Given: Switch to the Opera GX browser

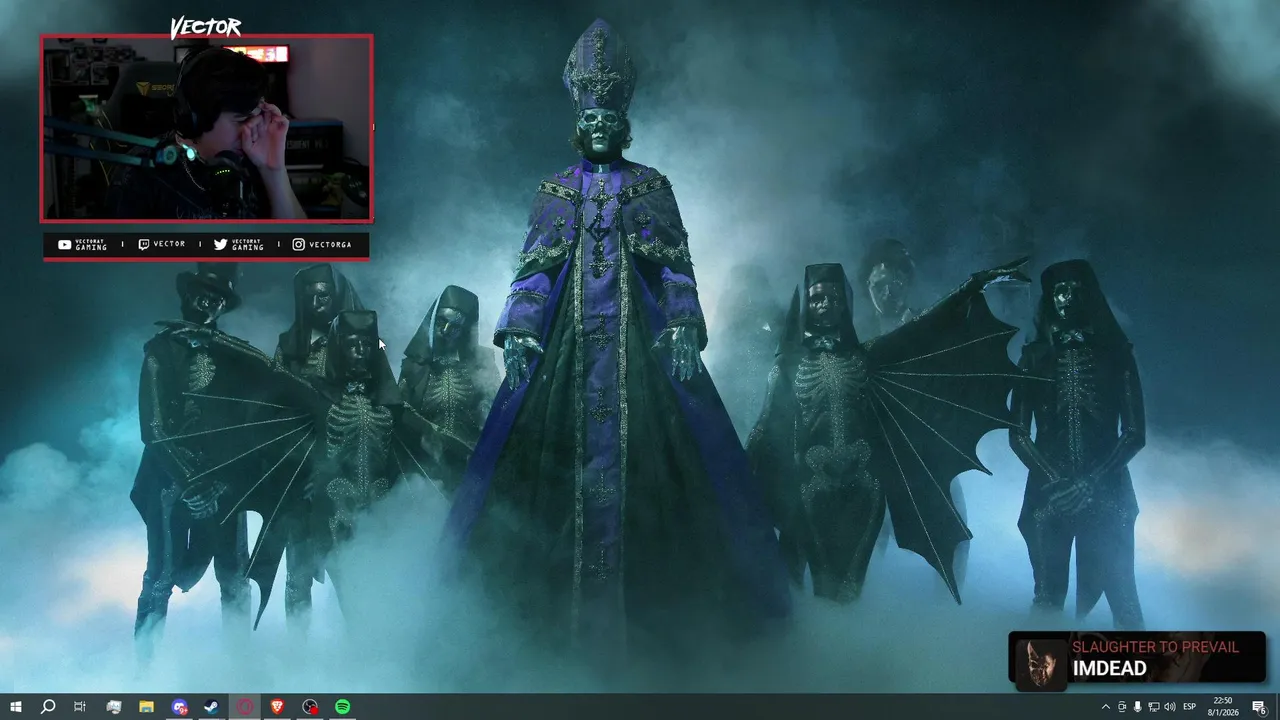Looking at the screenshot, I should click(245, 707).
